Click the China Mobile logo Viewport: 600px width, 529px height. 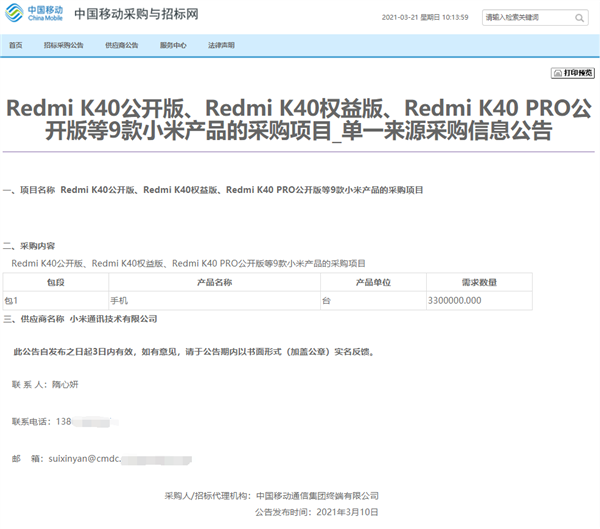point(34,13)
